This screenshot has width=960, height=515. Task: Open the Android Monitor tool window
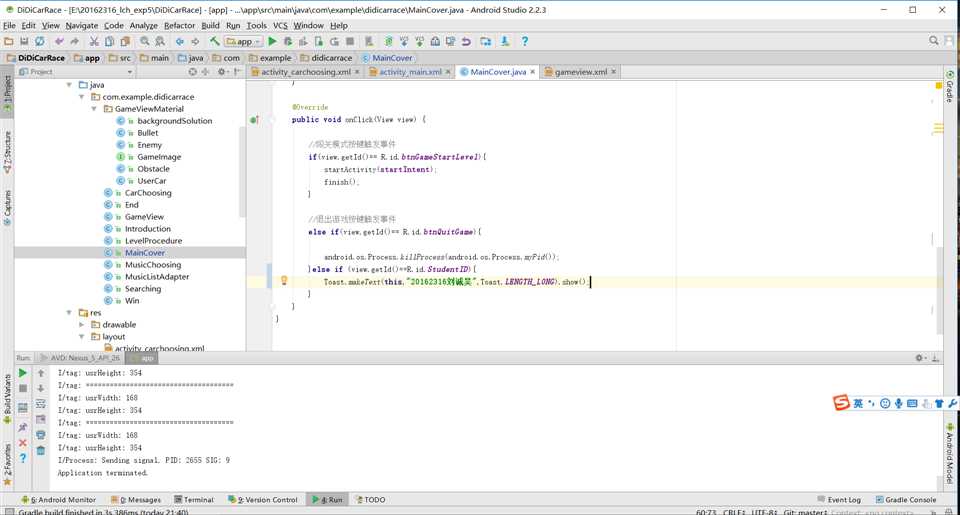point(59,500)
